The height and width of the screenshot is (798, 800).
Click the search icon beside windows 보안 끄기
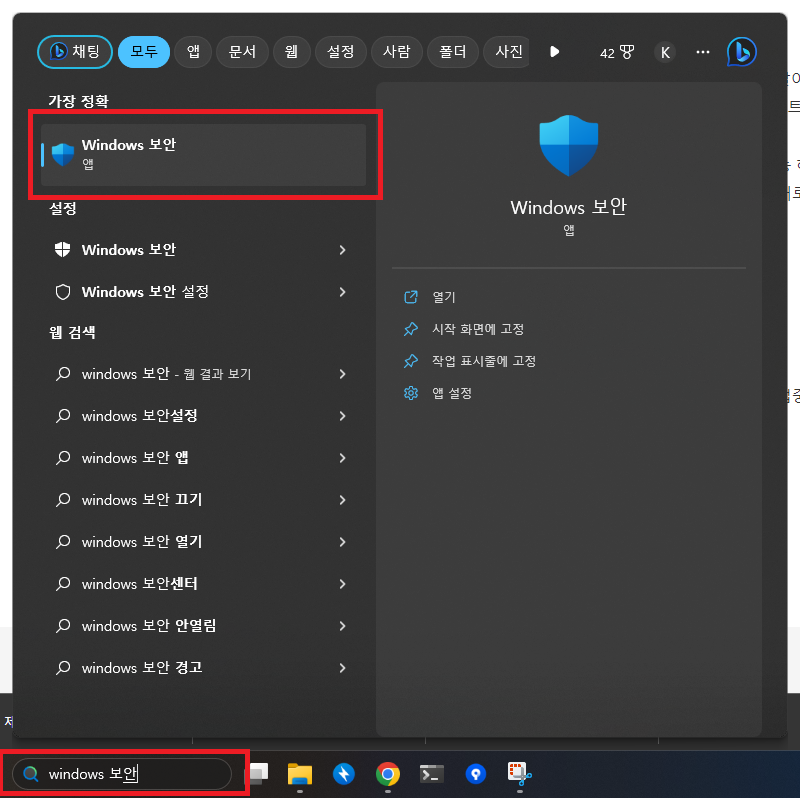(x=63, y=500)
